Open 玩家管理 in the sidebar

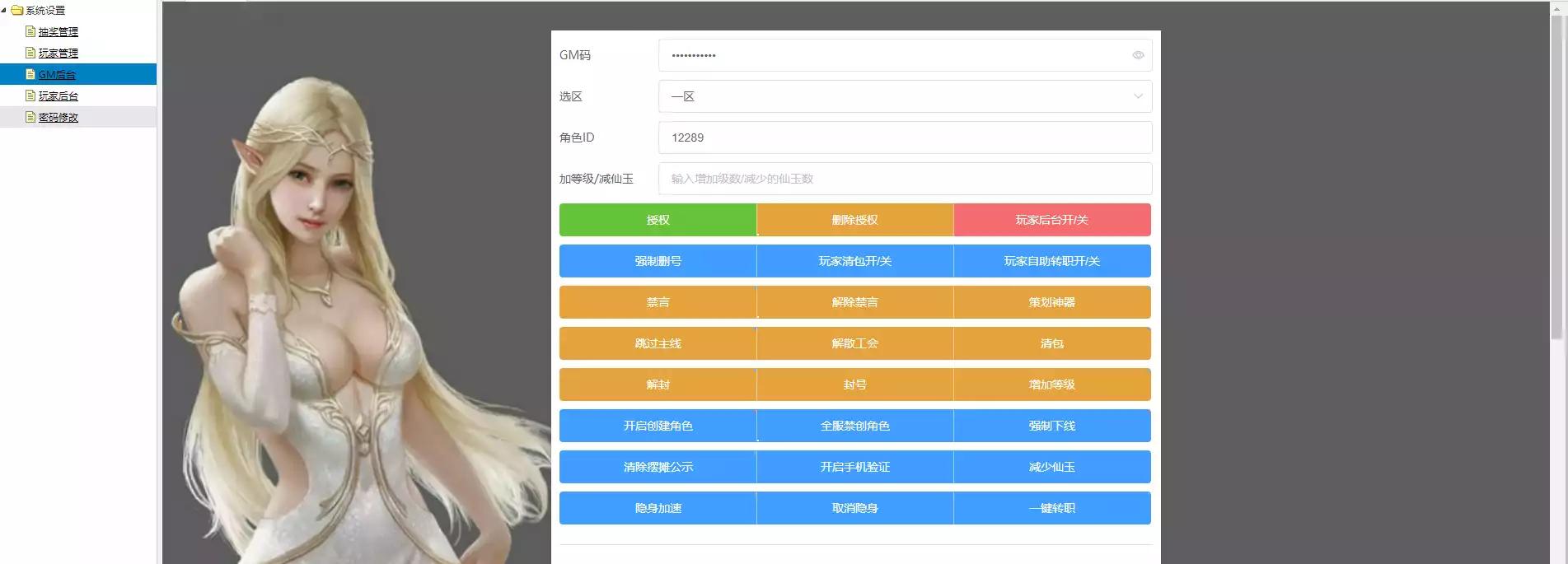tap(59, 54)
